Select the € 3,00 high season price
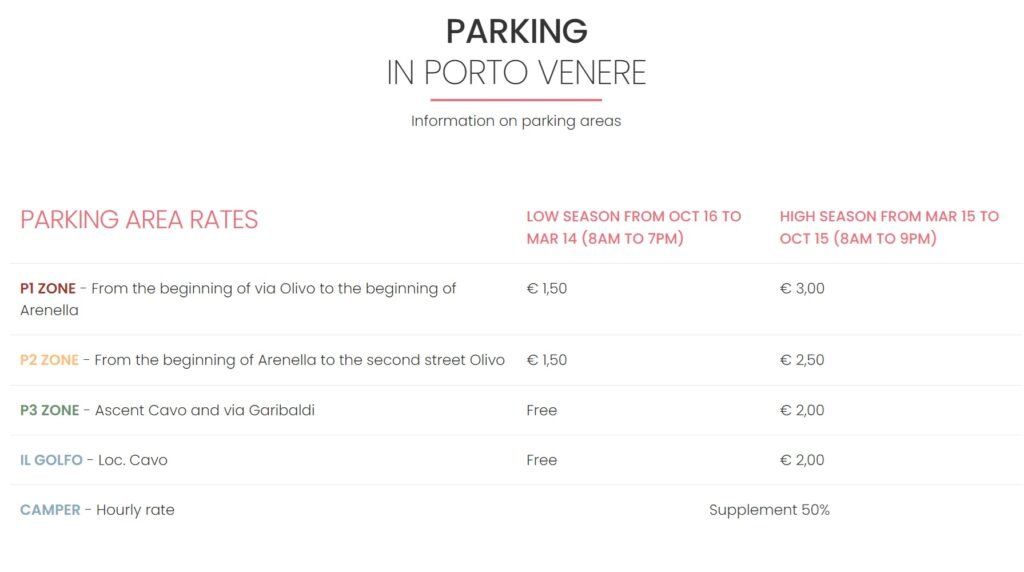This screenshot has height=572, width=1024. (x=802, y=288)
